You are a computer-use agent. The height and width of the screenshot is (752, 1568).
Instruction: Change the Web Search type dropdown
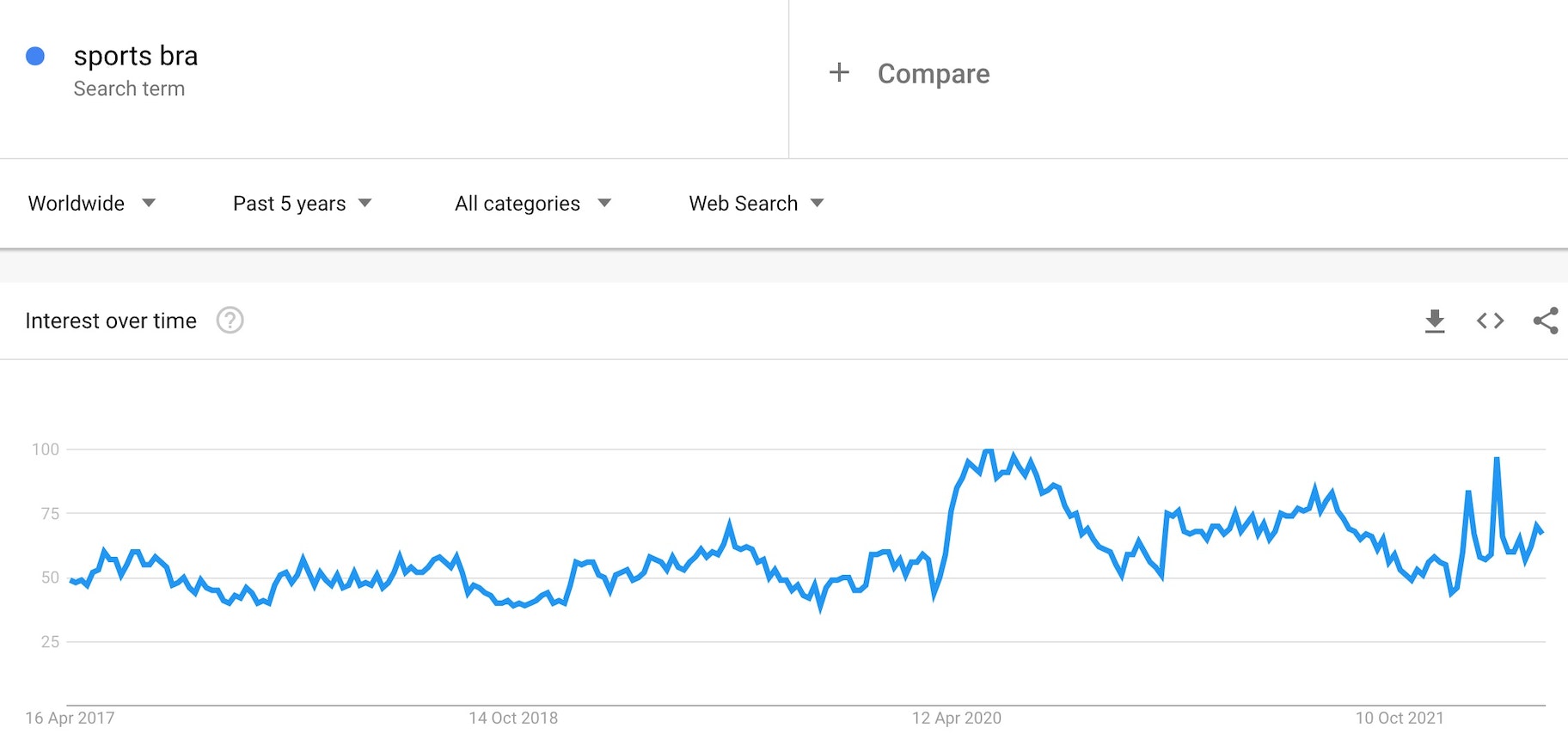(x=756, y=204)
